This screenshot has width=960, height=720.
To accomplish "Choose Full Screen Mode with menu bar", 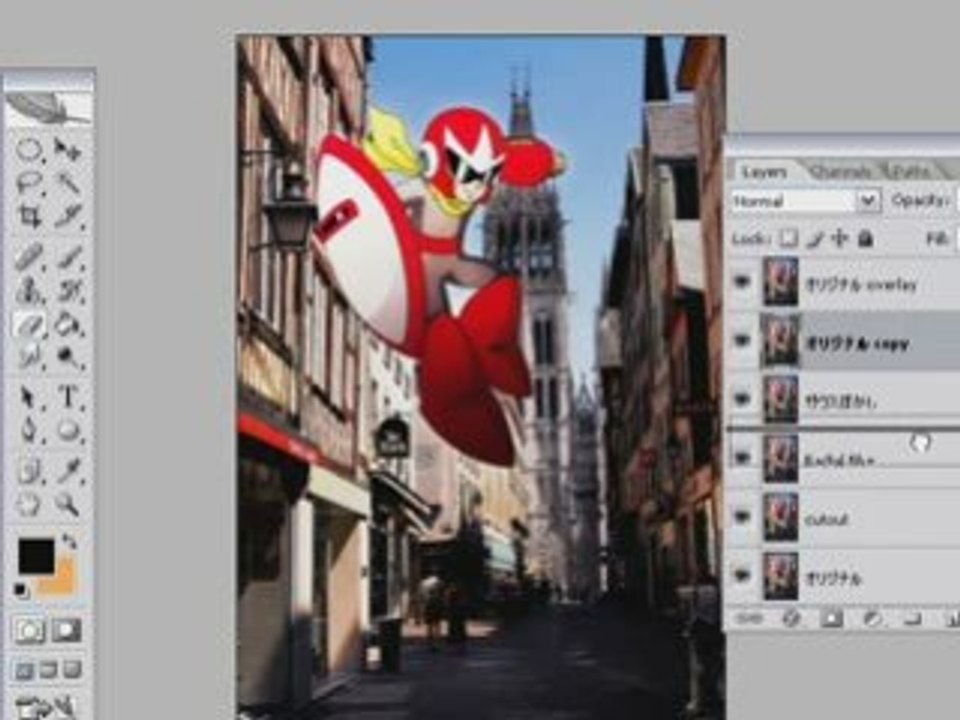I will (x=48, y=670).
